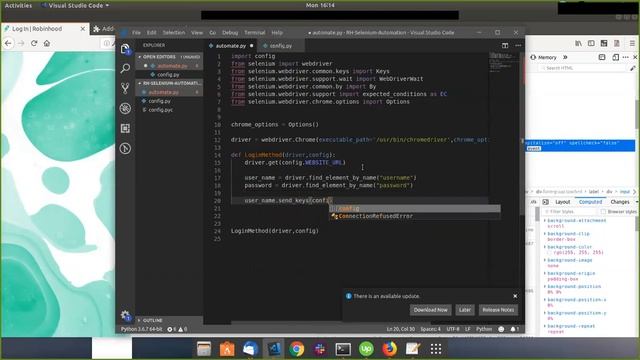Screen dimensions: 640x360
Task: Open Slack from the dock
Action: [x=320, y=349]
